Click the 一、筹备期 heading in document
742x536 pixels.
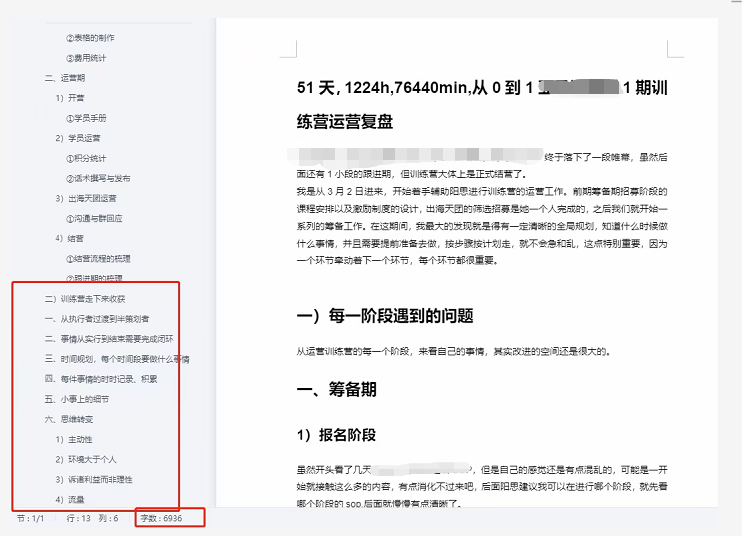click(x=336, y=389)
